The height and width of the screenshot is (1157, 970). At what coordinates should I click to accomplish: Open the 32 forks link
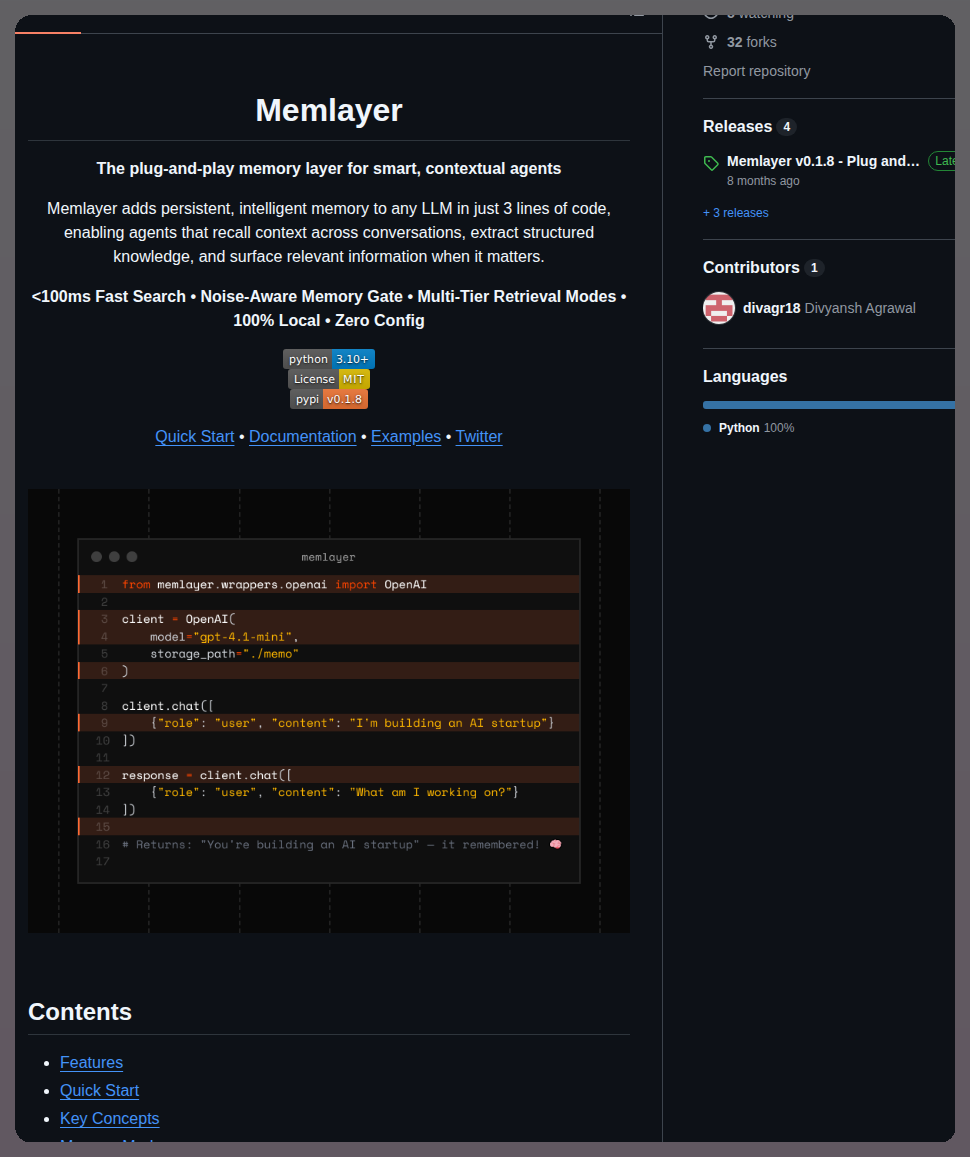pyautogui.click(x=751, y=42)
